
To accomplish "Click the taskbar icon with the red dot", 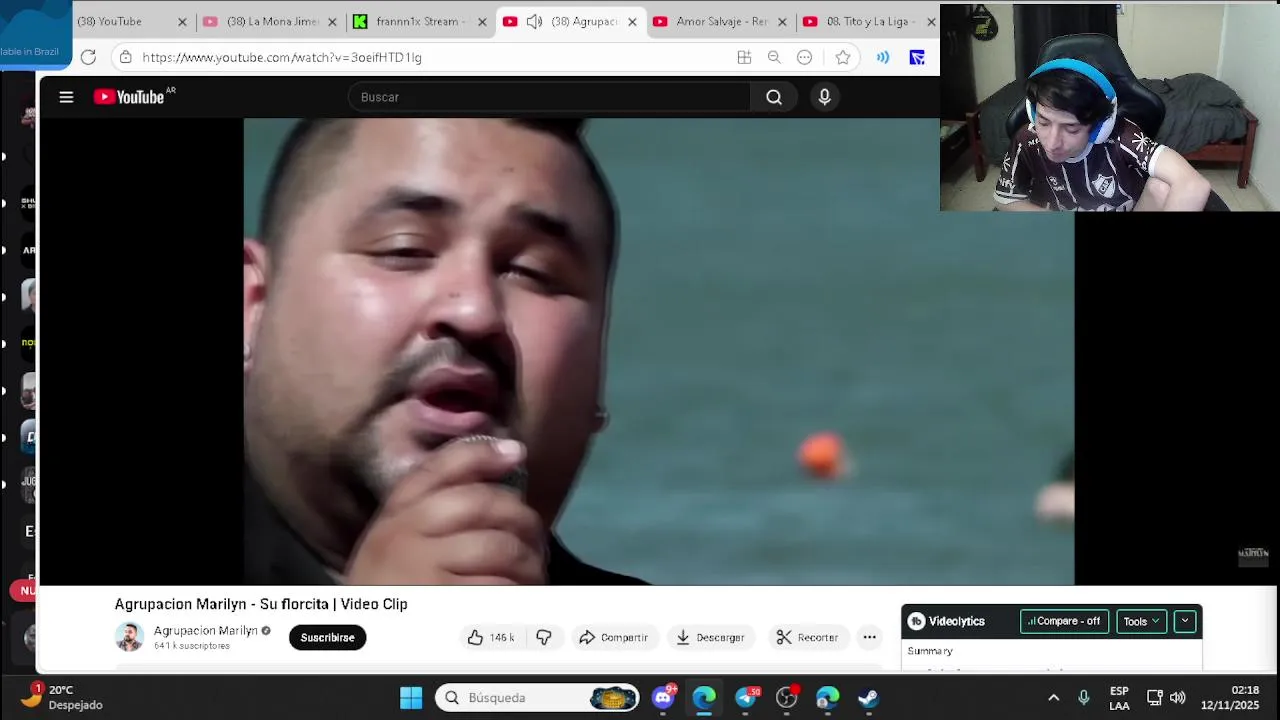I will point(787,697).
